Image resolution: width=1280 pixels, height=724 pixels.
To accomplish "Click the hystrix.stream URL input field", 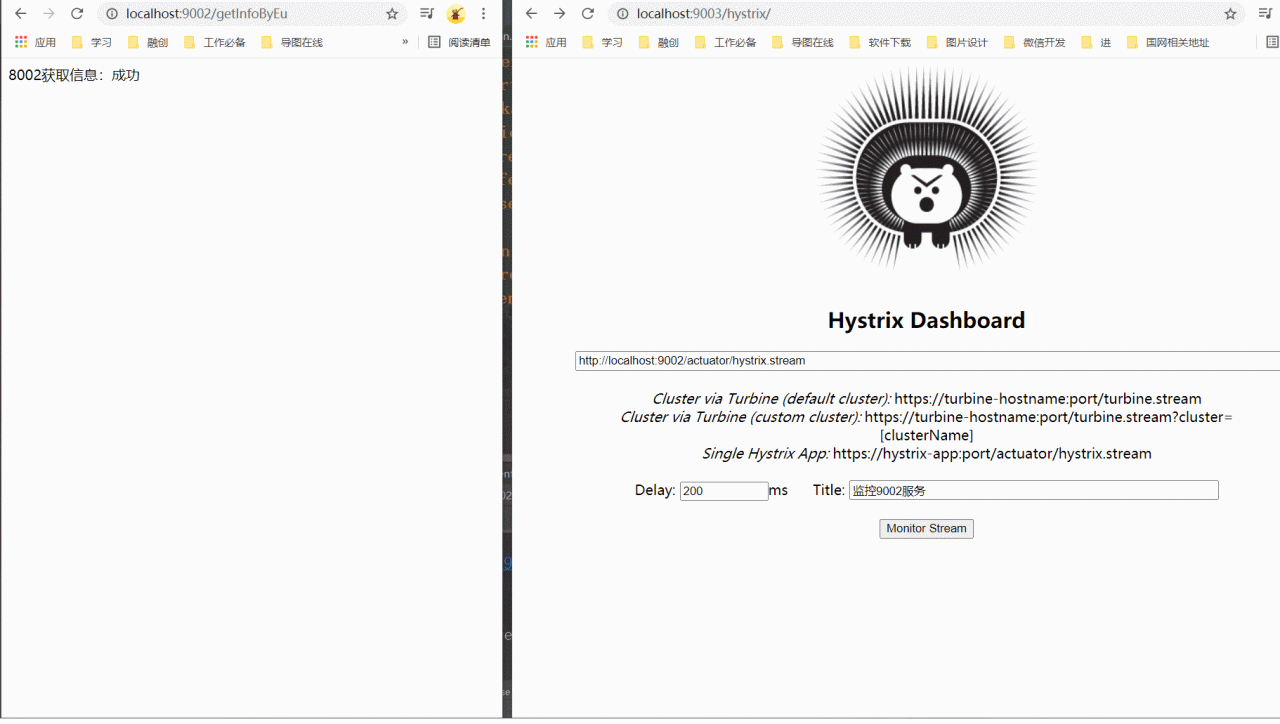I will tap(927, 361).
